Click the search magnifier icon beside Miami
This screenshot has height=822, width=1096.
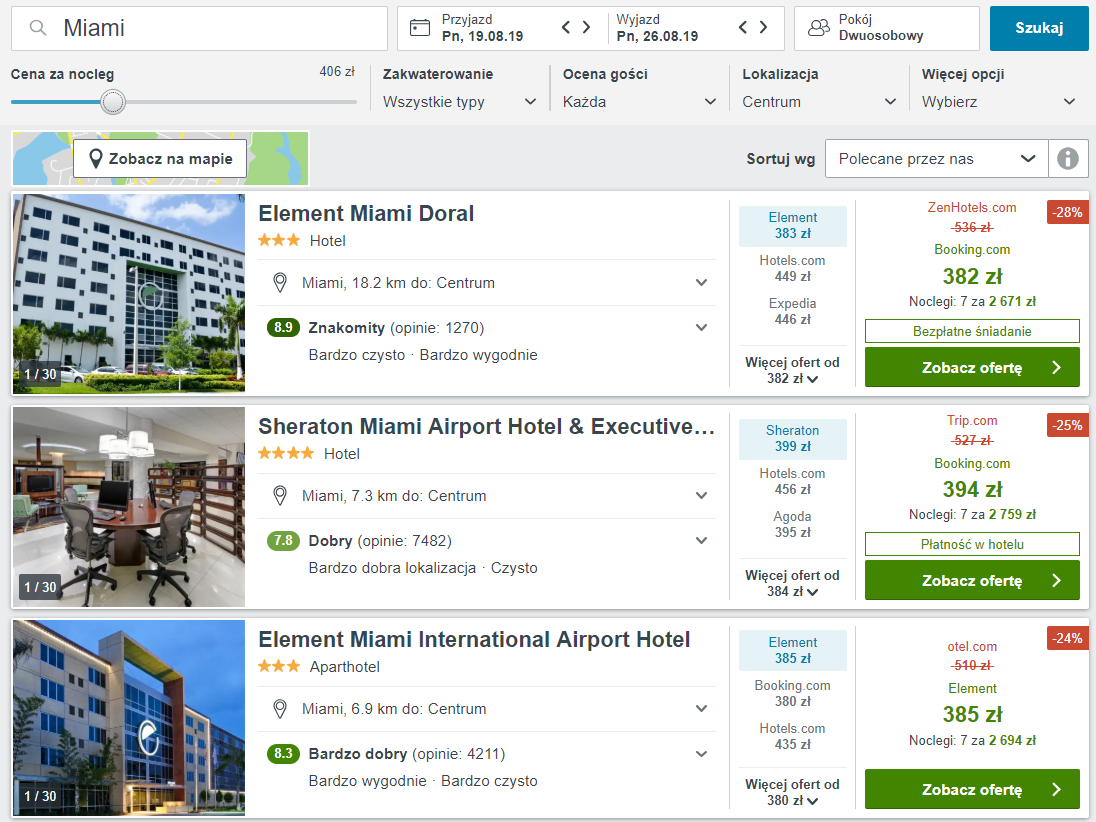pos(38,28)
